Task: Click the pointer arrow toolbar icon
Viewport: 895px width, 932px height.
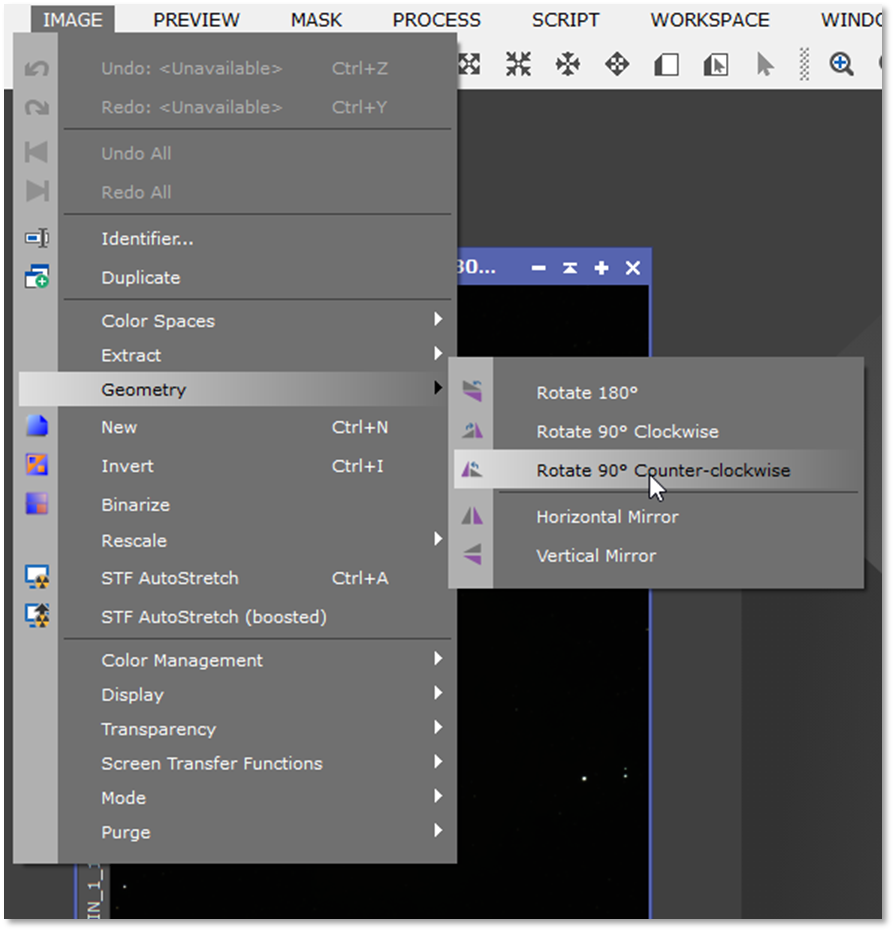Action: [765, 65]
